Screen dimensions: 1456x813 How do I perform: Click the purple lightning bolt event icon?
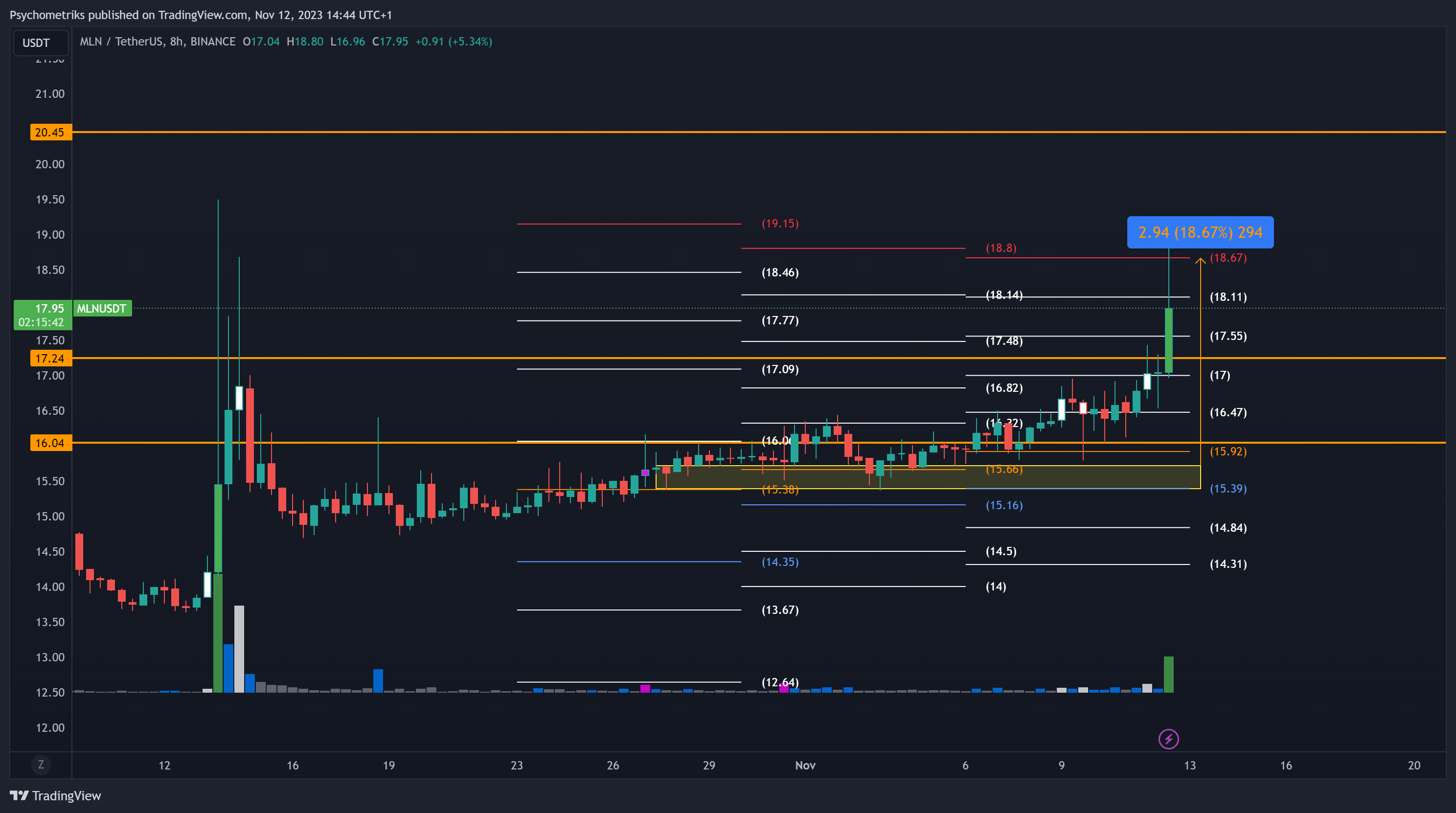(1168, 739)
